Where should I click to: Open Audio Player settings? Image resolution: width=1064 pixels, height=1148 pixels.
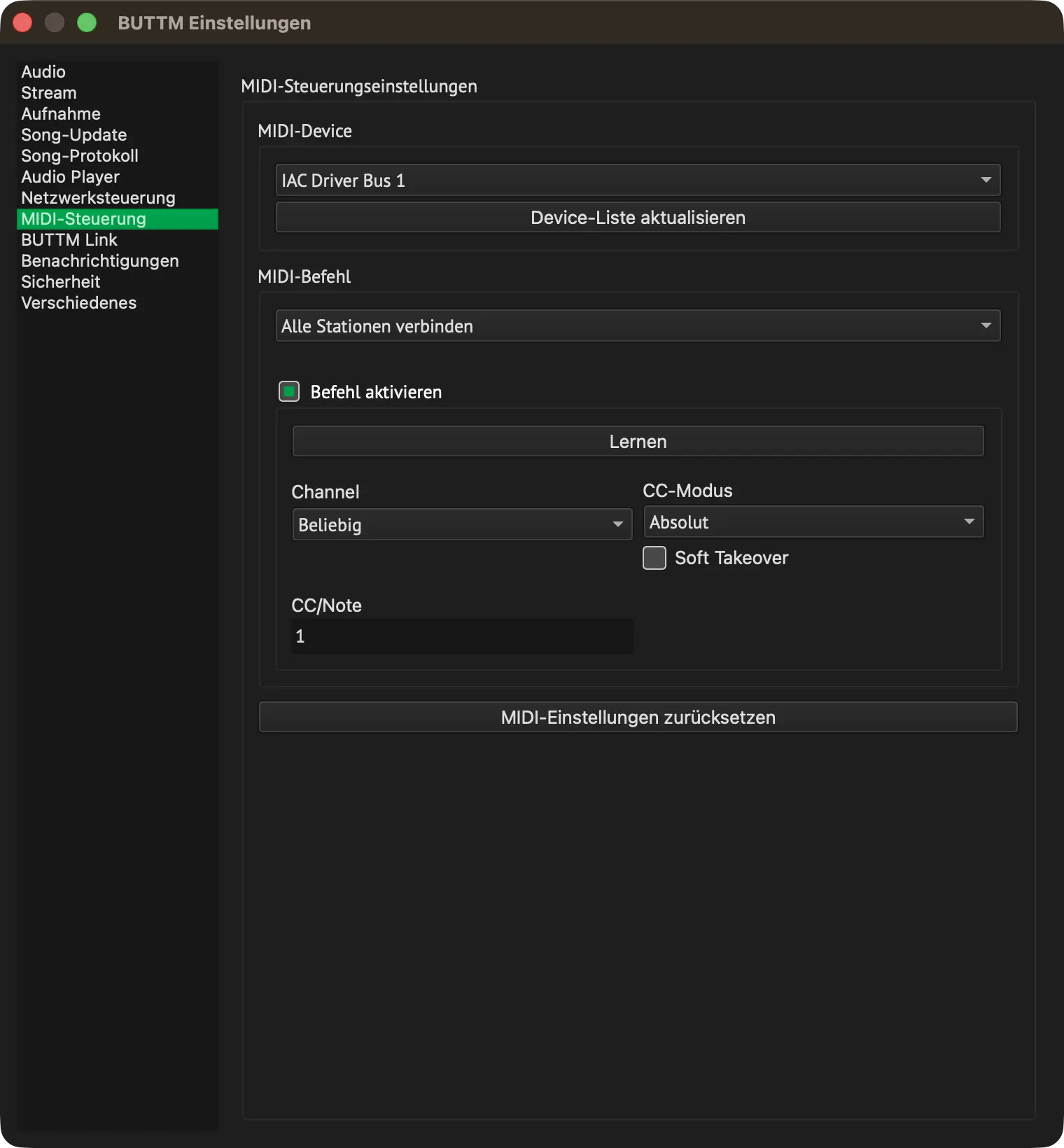[117, 177]
